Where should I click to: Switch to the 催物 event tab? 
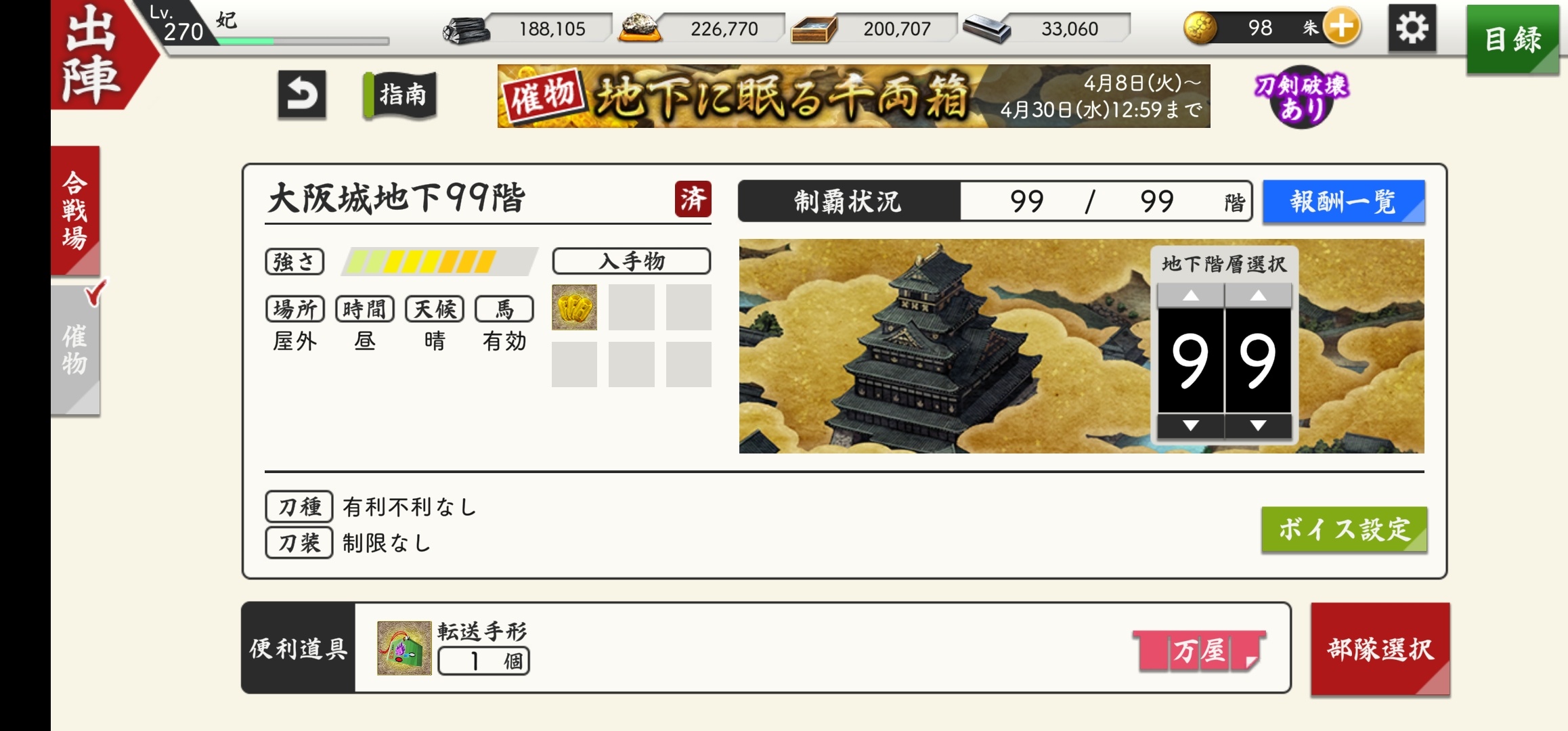pos(75,350)
